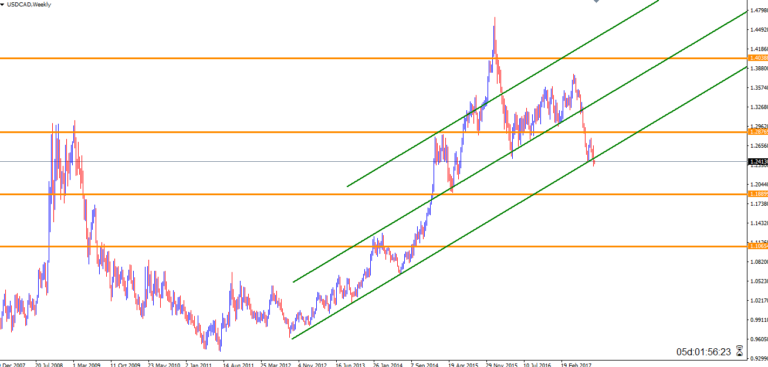
Task: Click the 7 Sep 2014 date label
Action: (x=425, y=365)
